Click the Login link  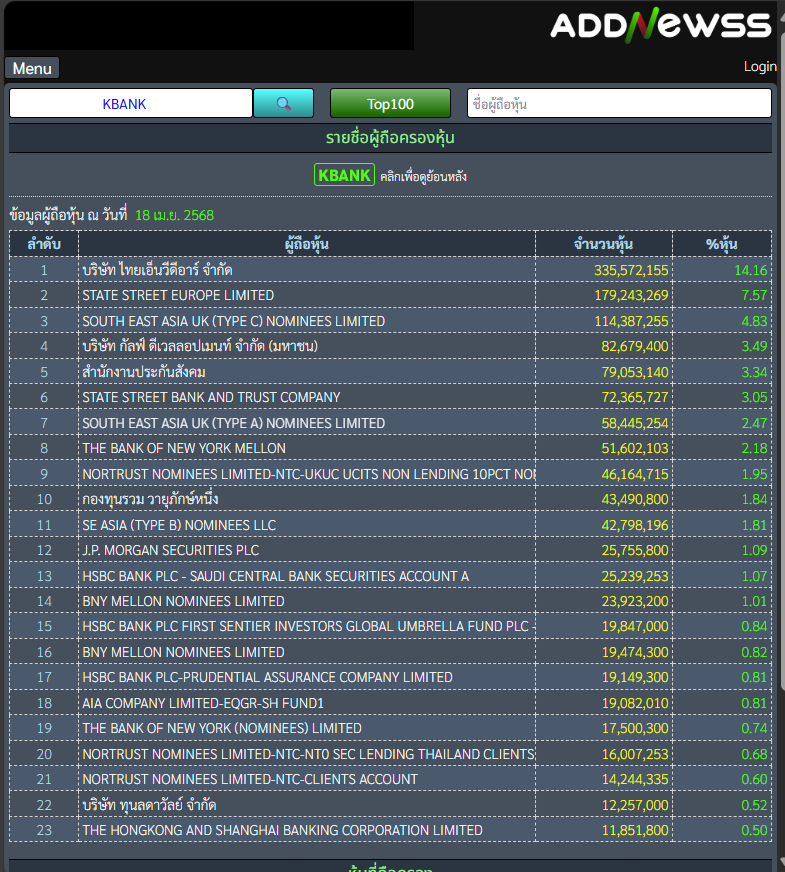tap(760, 66)
